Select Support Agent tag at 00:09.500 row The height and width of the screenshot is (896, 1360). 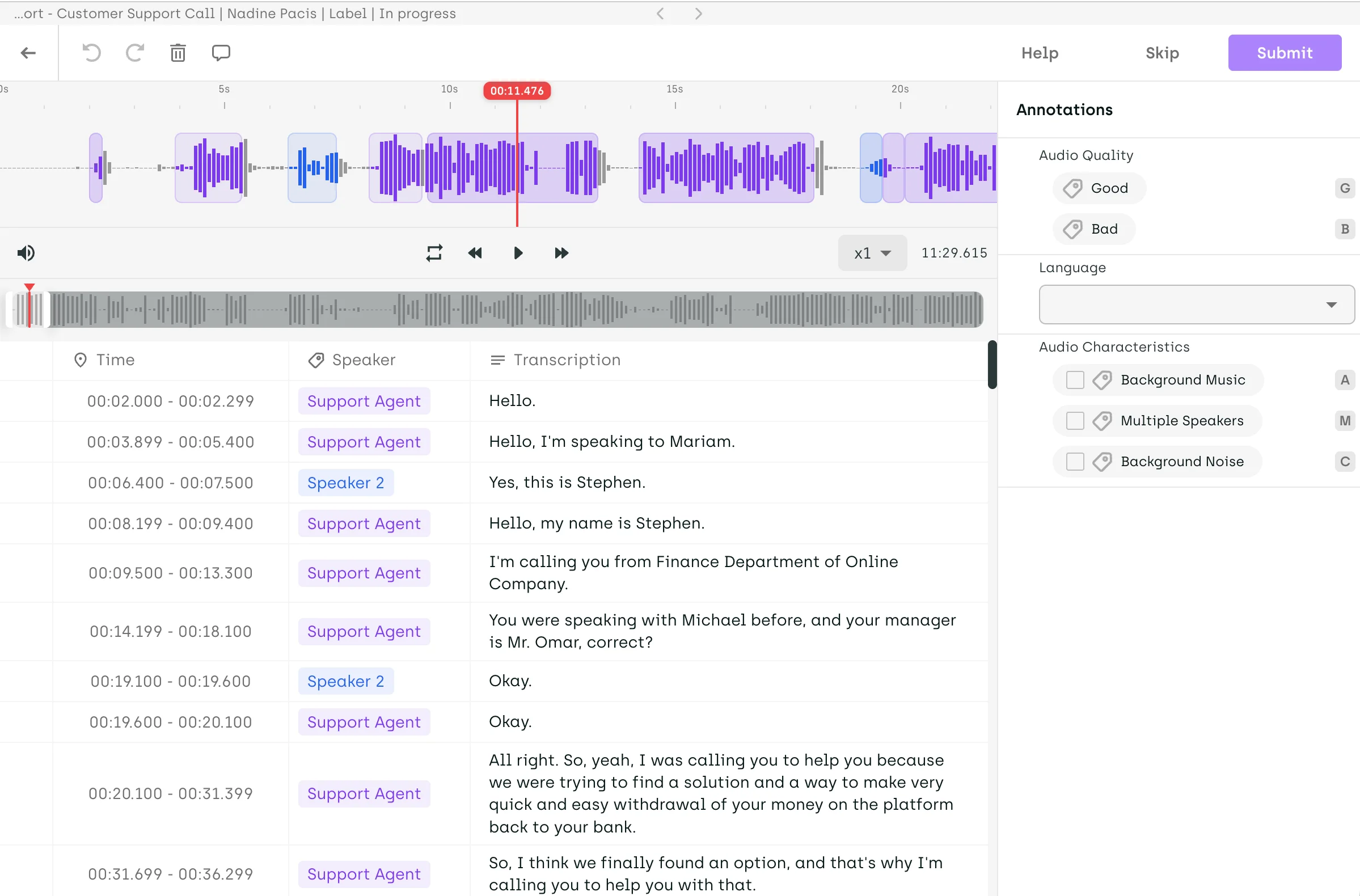[x=364, y=573]
